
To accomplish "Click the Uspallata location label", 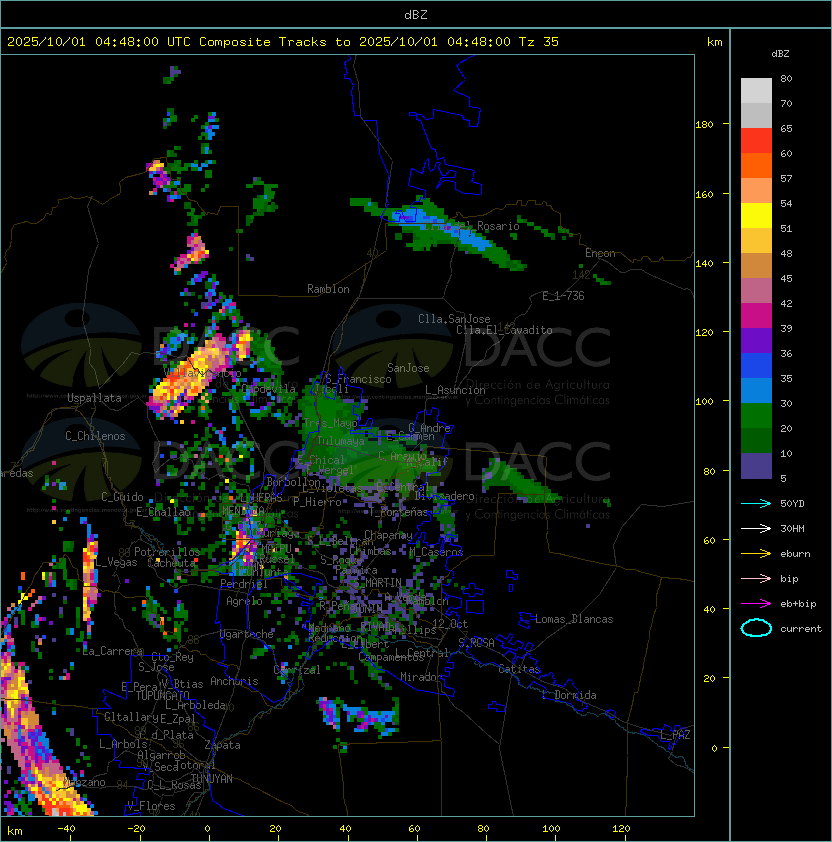I will 94,398.
